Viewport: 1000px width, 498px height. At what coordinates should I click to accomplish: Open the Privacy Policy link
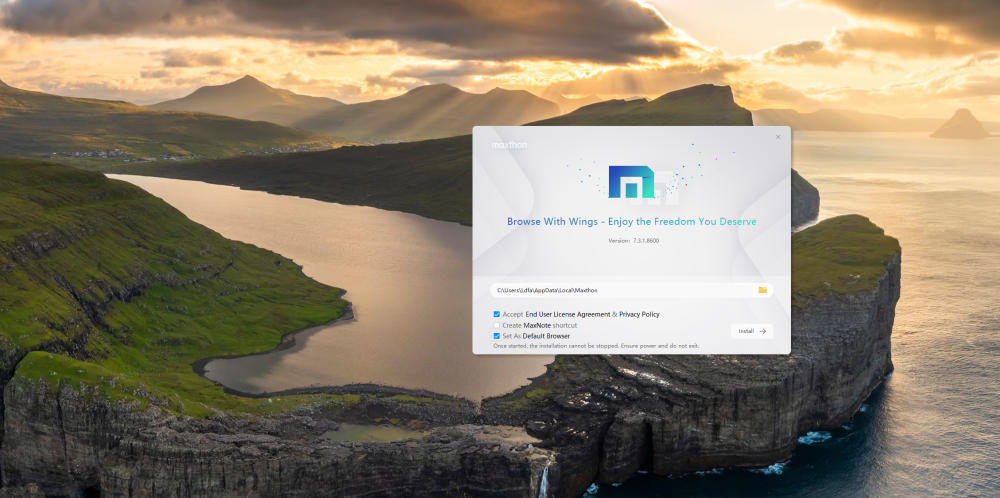(x=639, y=314)
